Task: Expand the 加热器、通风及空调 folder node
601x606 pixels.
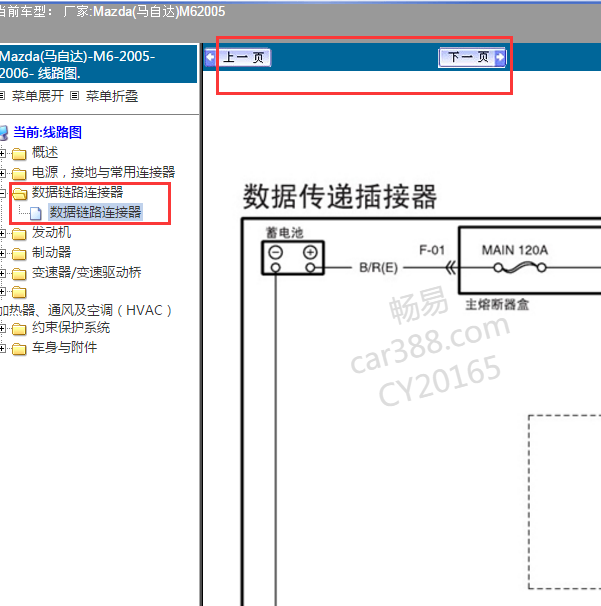Action: 2,292
